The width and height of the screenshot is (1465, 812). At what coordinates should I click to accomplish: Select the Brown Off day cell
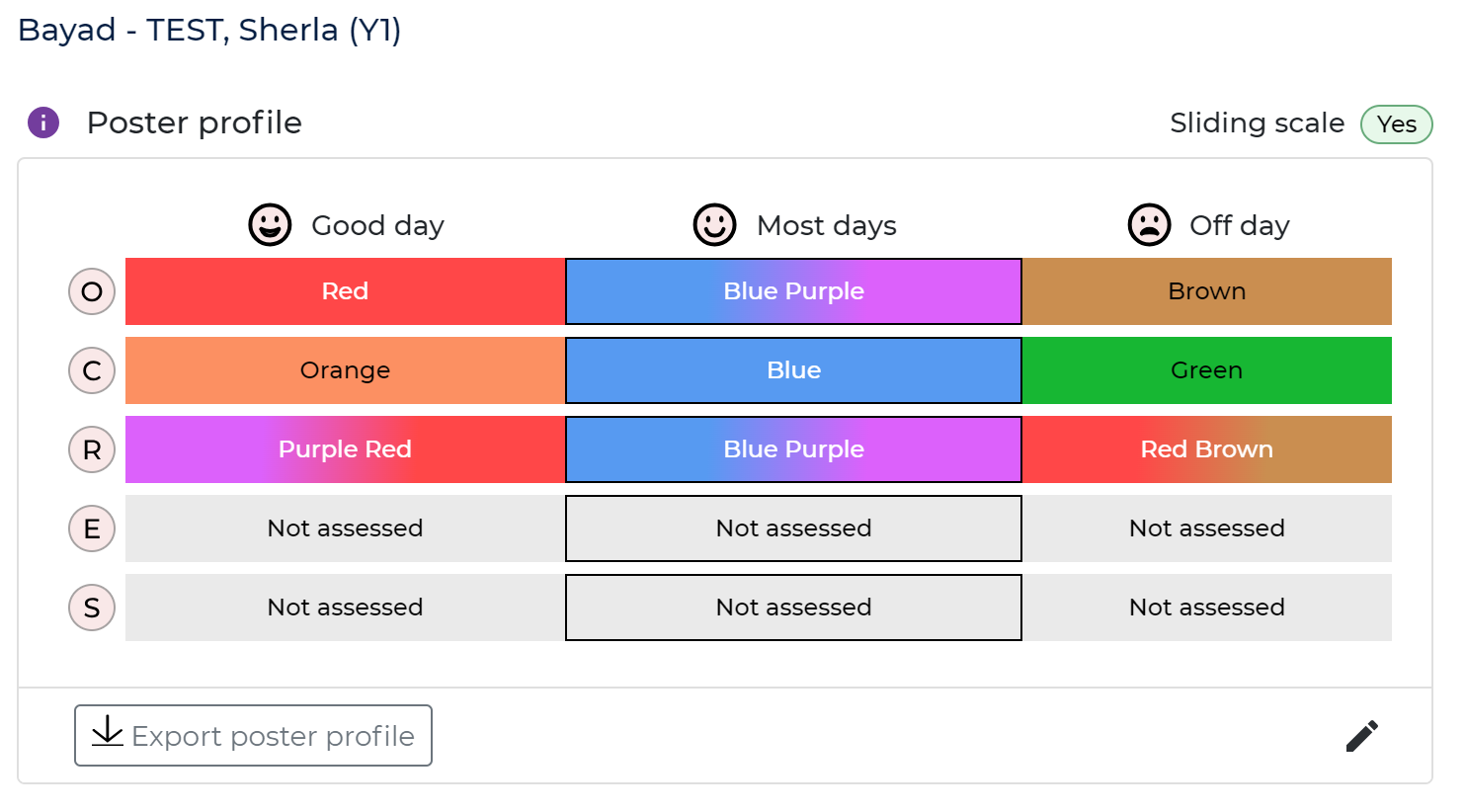[x=1206, y=291]
